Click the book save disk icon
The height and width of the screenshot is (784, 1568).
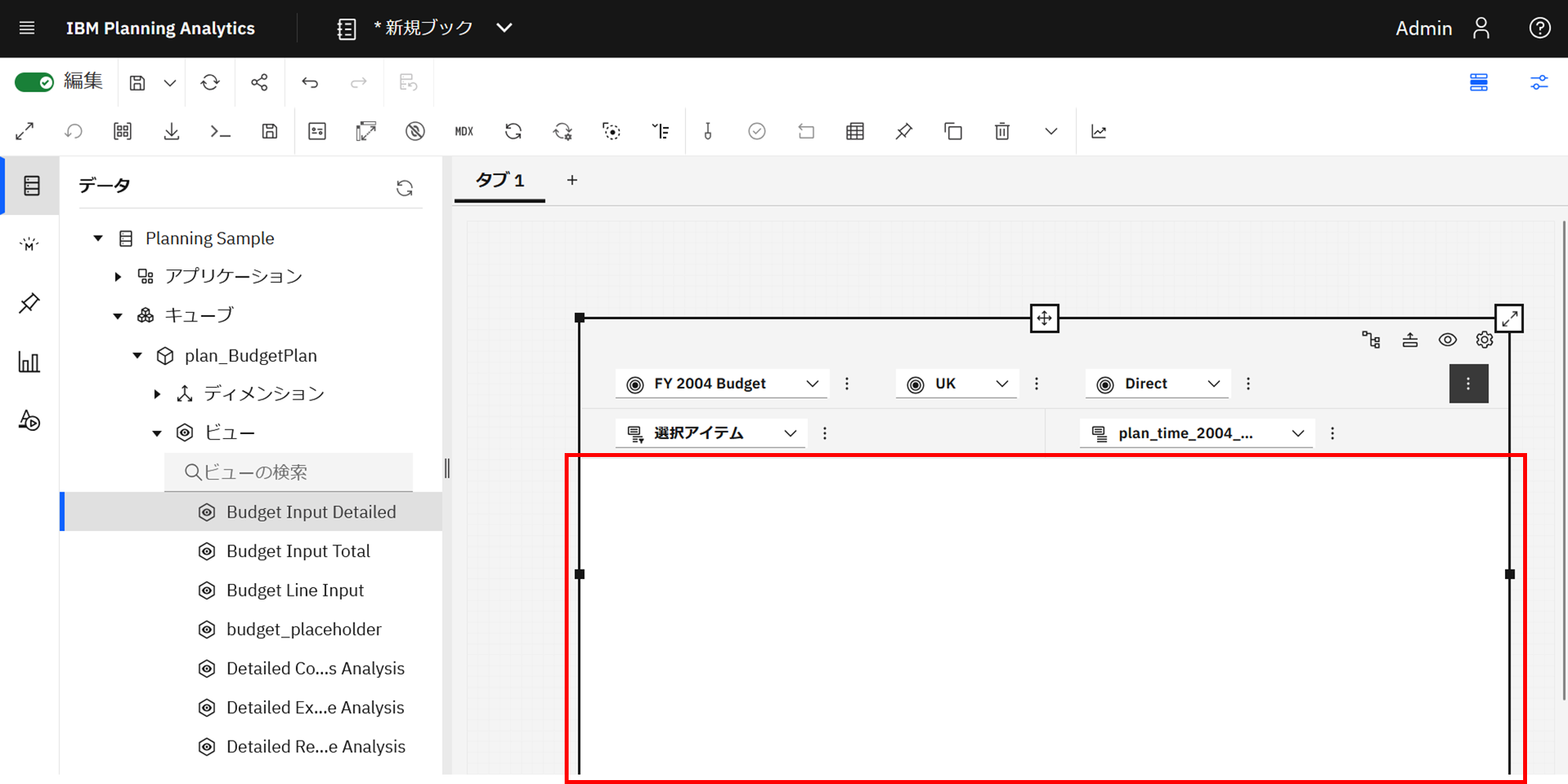(x=137, y=83)
